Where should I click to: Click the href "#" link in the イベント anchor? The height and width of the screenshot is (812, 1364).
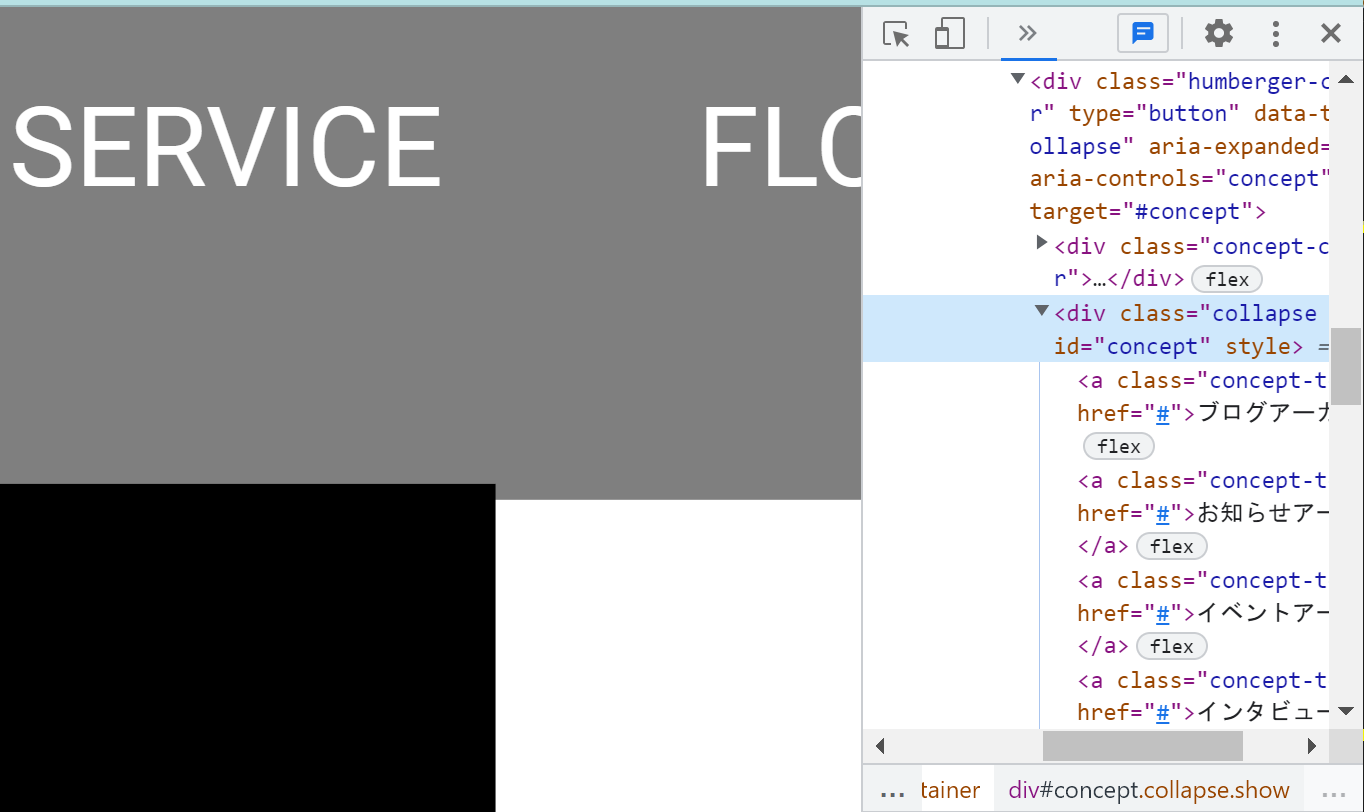[x=1162, y=612]
